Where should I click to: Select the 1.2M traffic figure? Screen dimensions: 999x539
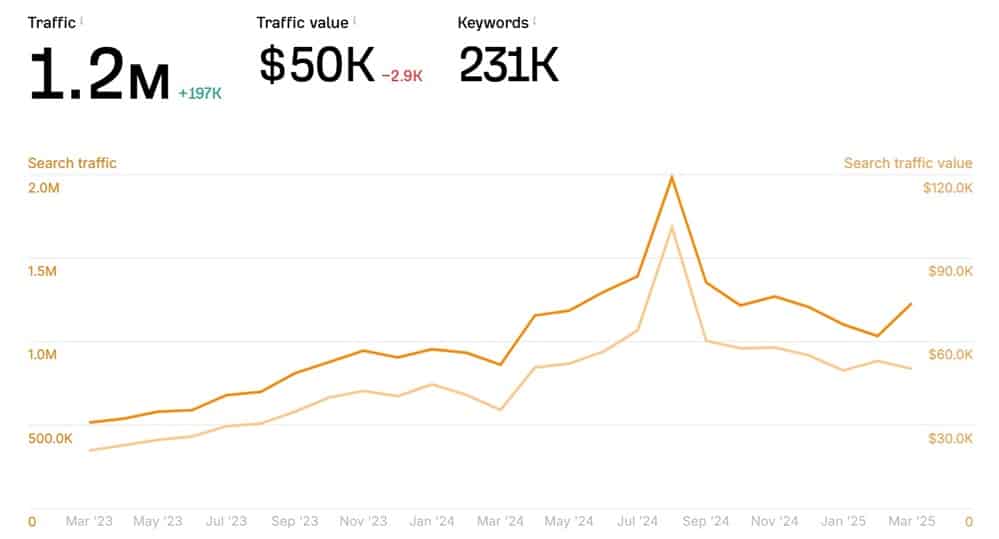[x=99, y=74]
